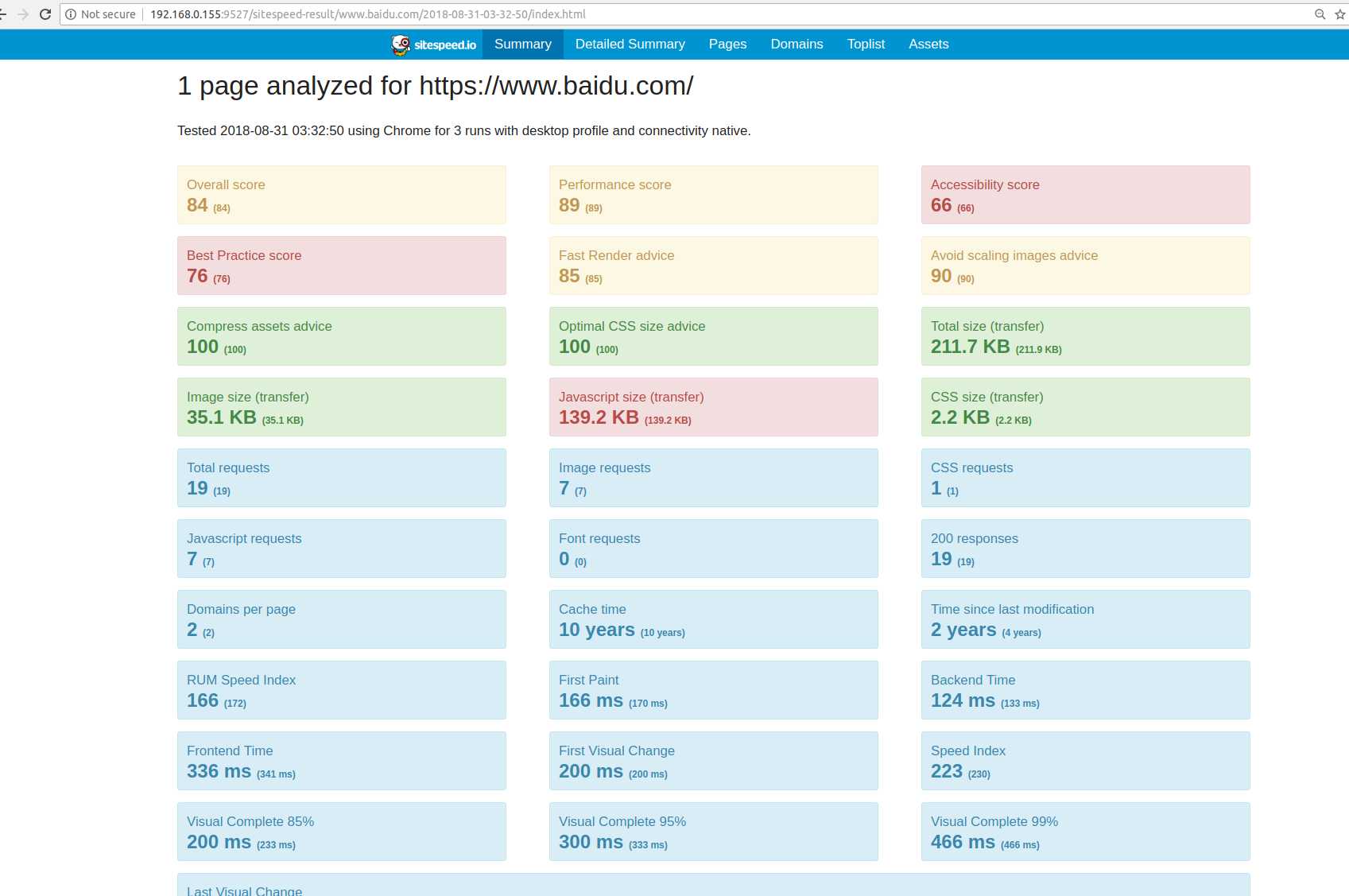Select the test date description line
This screenshot has width=1349, height=896.
pos(463,130)
